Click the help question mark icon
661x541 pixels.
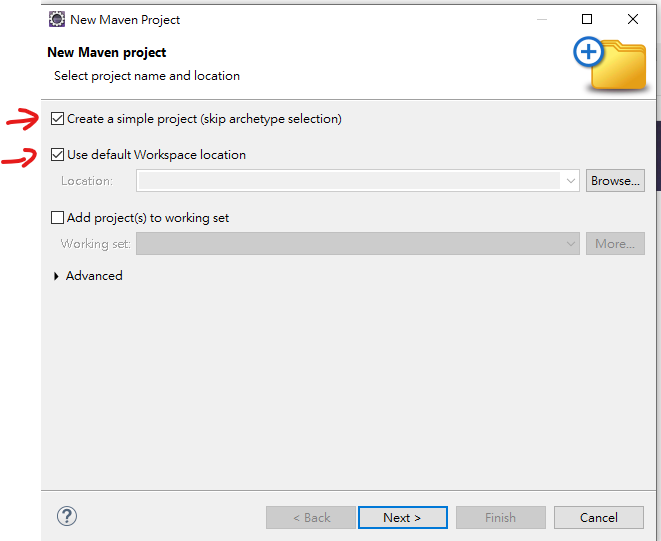pyautogui.click(x=67, y=516)
